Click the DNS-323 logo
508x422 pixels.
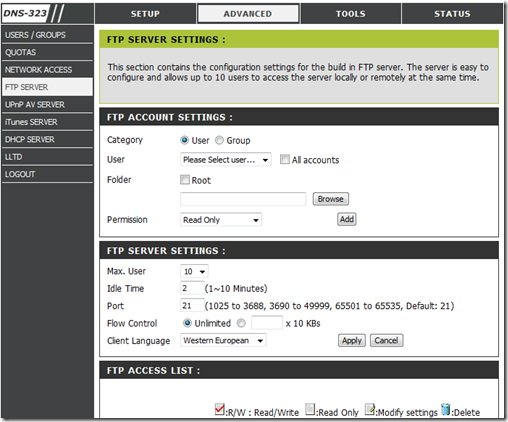coord(25,14)
